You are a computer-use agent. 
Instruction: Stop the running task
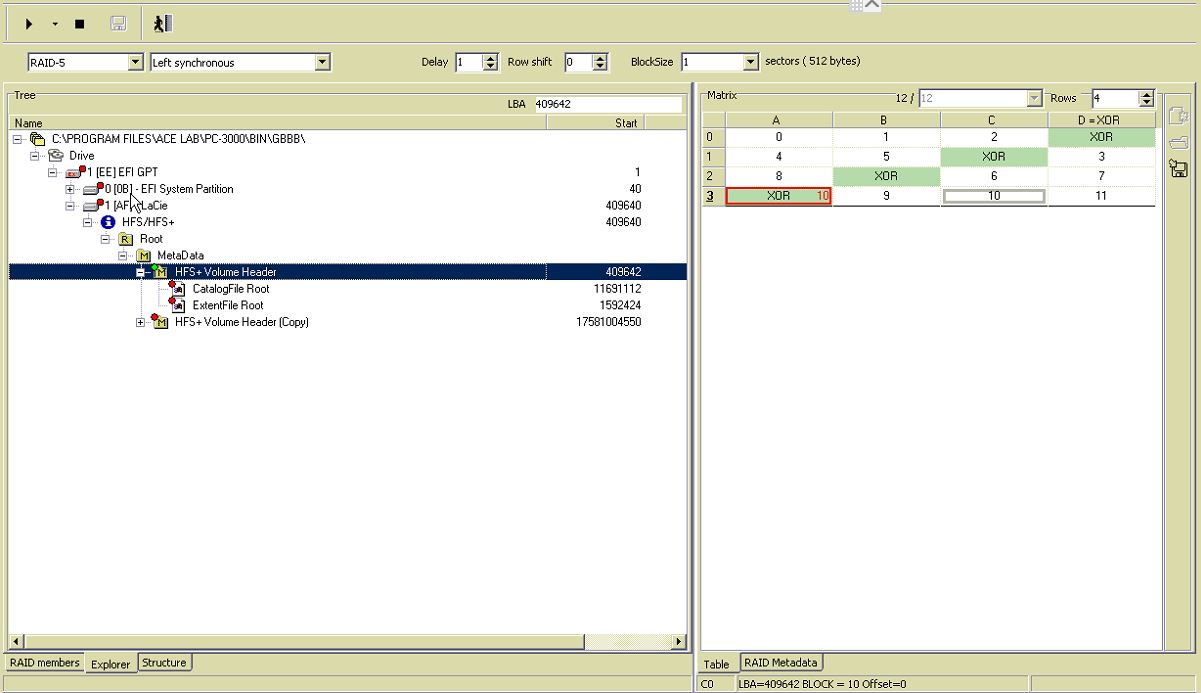point(80,24)
